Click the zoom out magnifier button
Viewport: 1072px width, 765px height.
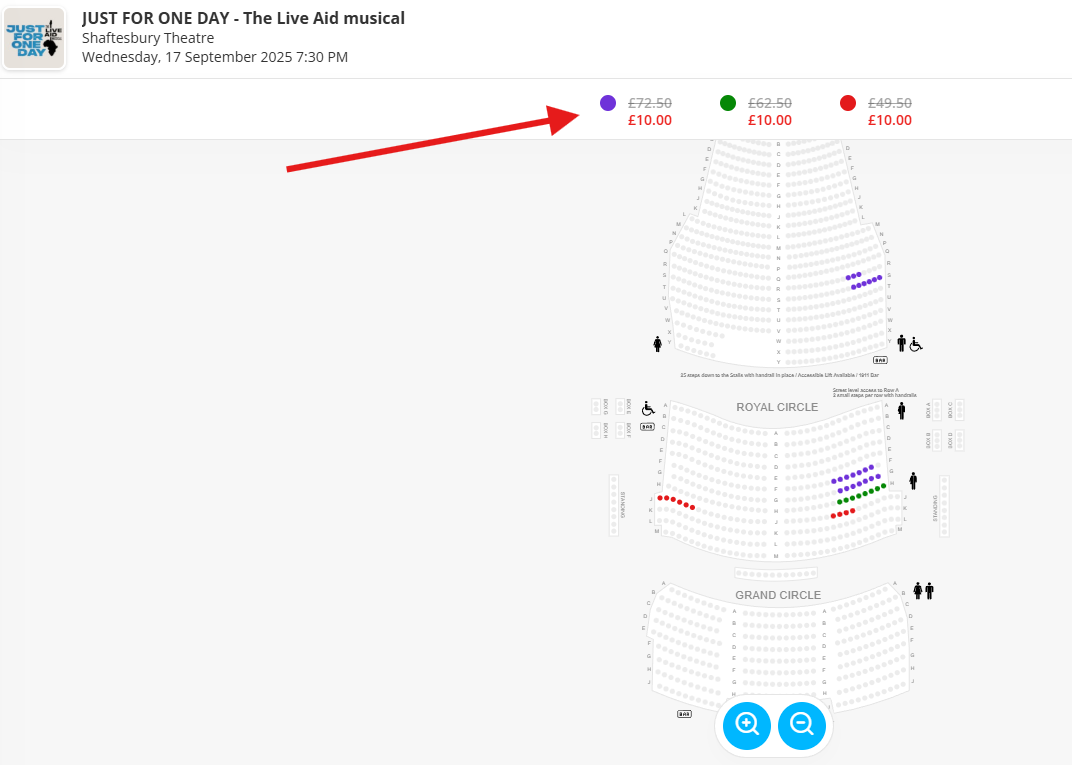[x=802, y=725]
